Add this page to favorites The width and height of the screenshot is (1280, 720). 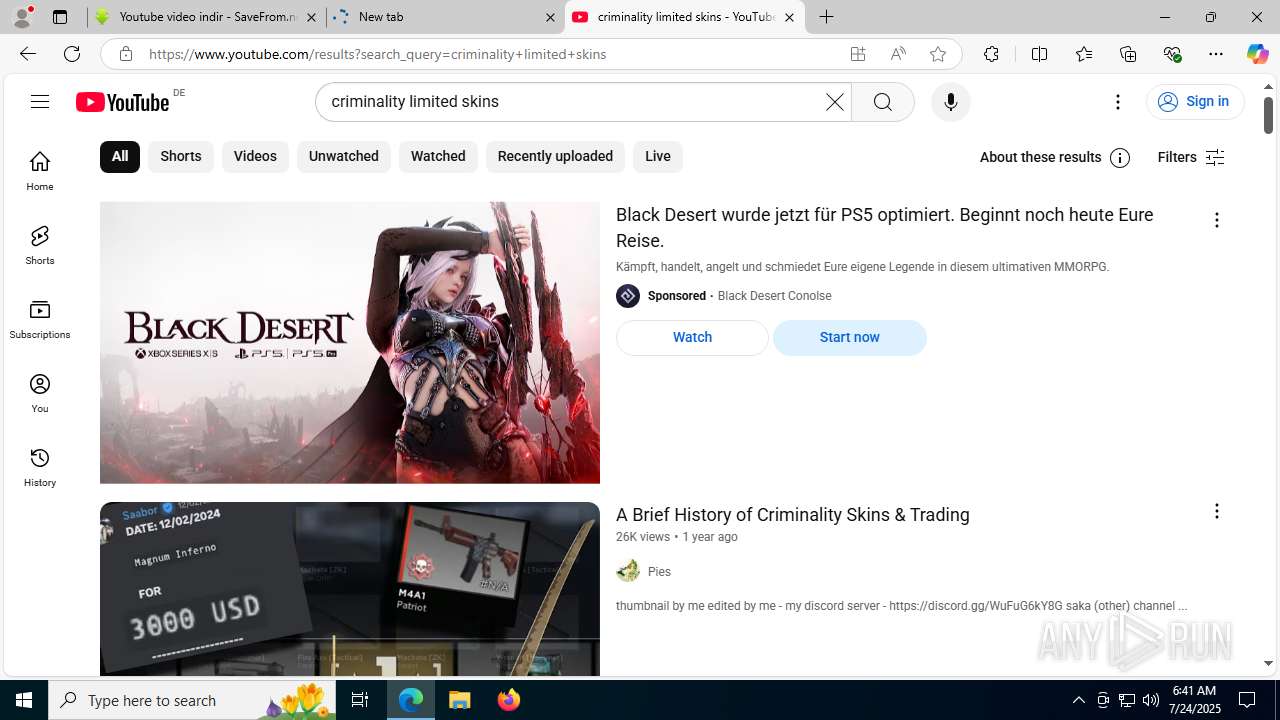coord(938,54)
